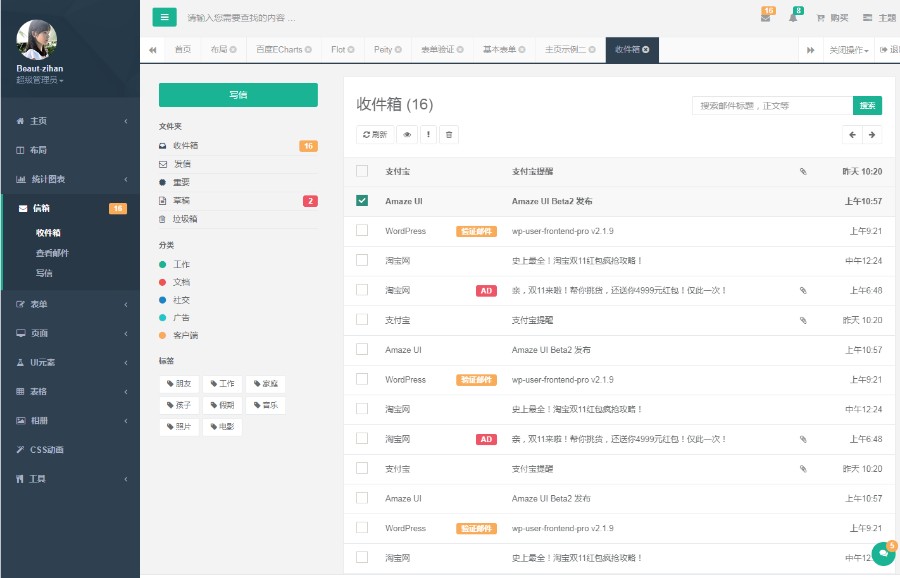Expand the 表格 sidebar menu
Viewport: 900px width, 578px height.
[x=71, y=391]
